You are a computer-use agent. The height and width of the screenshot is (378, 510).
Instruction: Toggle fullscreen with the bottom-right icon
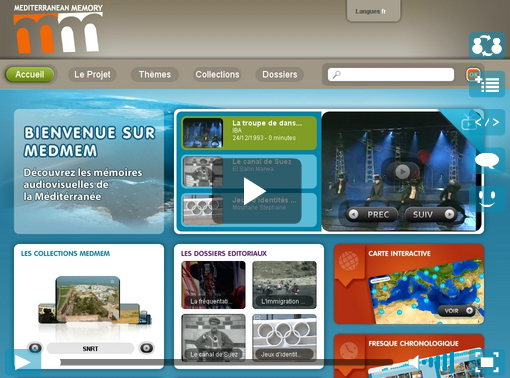487,362
